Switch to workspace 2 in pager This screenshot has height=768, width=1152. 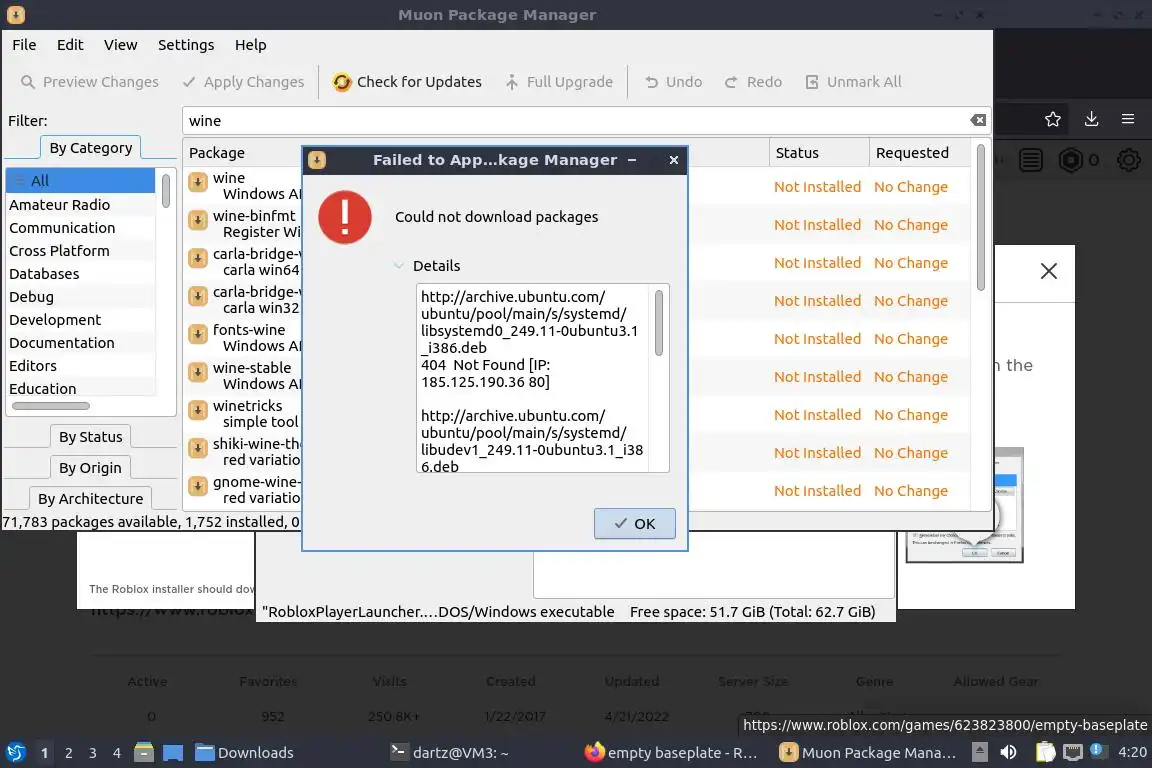click(x=68, y=753)
